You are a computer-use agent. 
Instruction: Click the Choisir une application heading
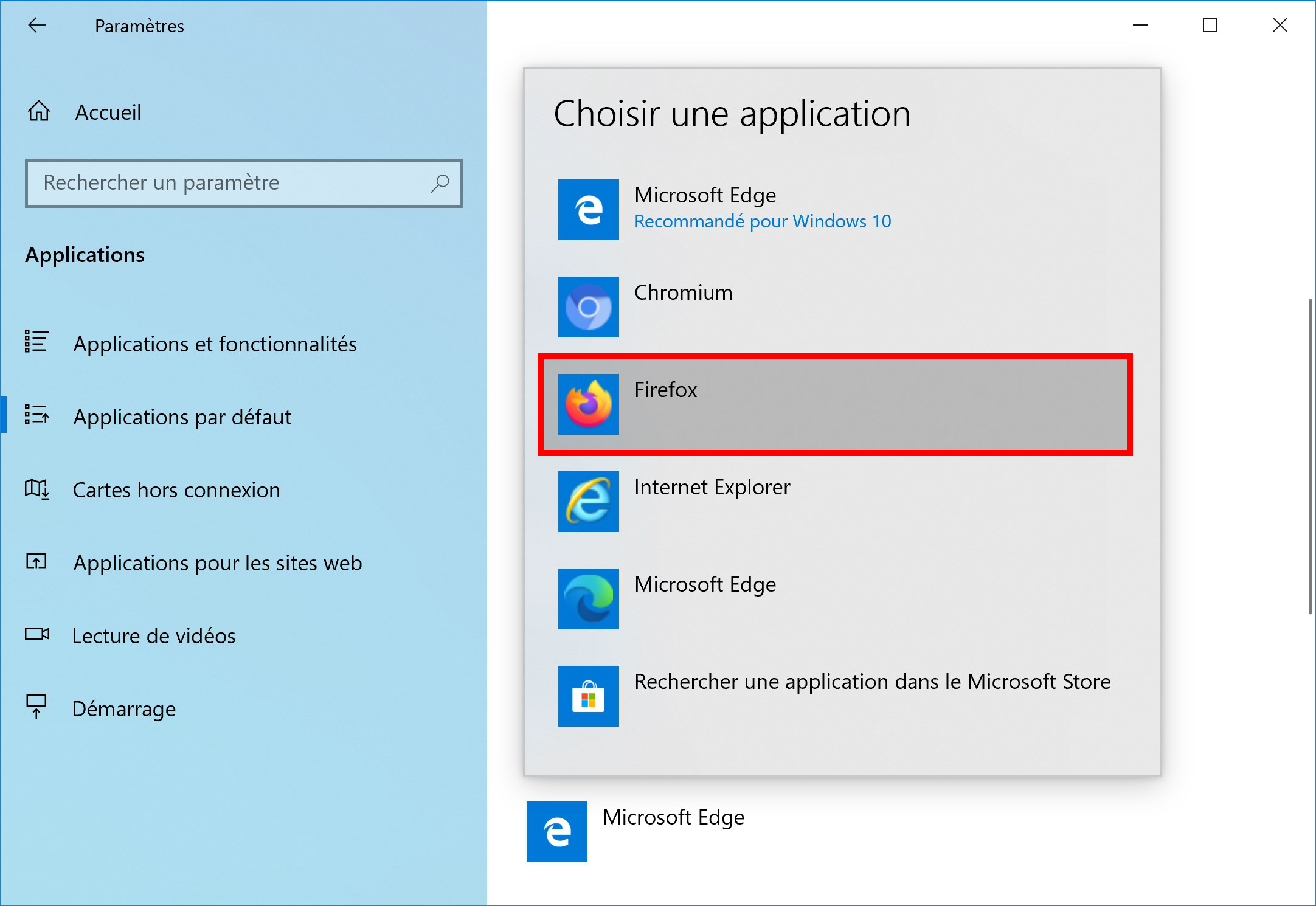click(x=732, y=114)
